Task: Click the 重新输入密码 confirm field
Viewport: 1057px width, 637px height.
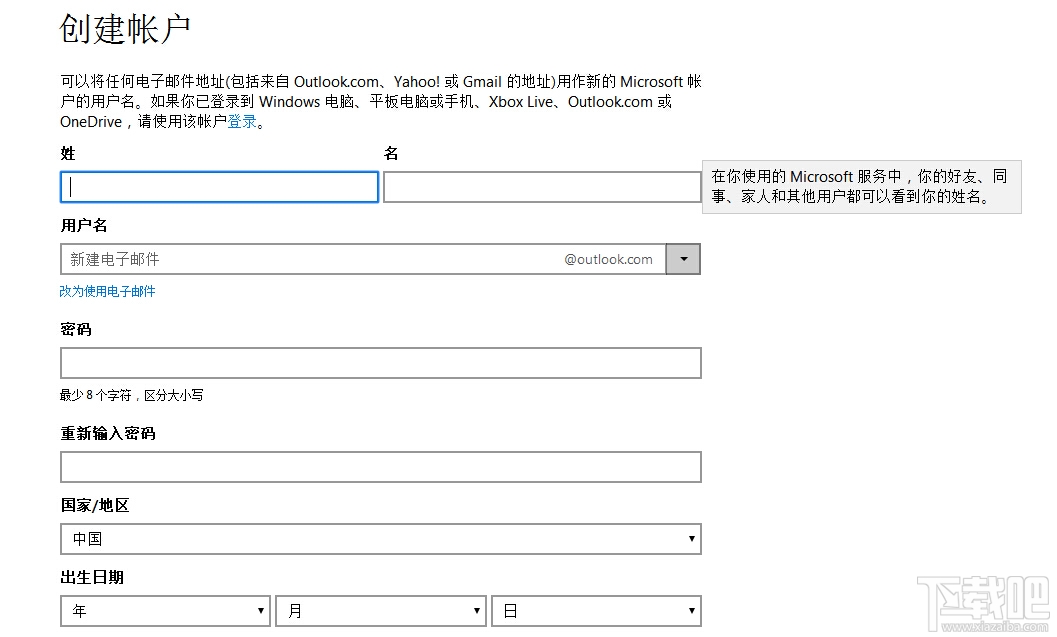Action: click(x=380, y=466)
